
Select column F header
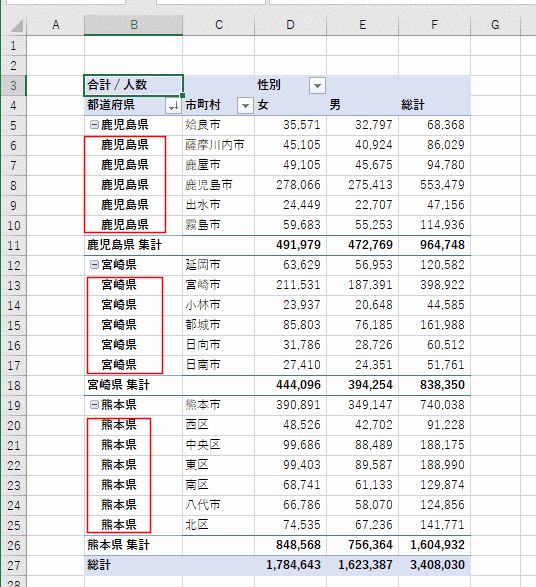(x=434, y=25)
